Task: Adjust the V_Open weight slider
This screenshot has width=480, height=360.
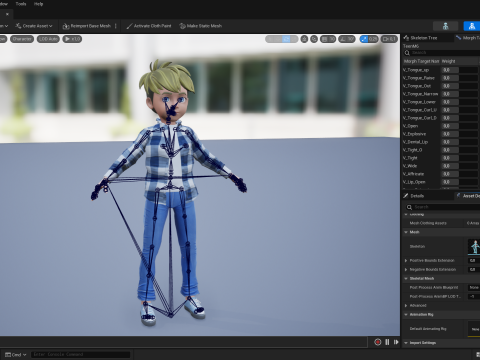Action: point(460,126)
